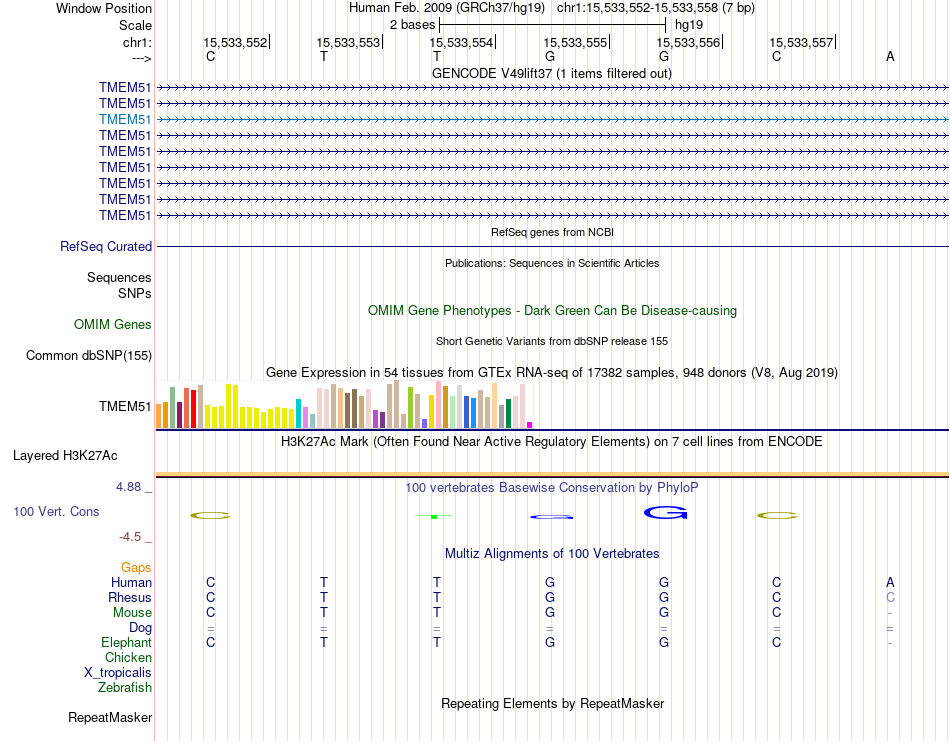The image size is (950, 741).
Task: Click position label 15,533,554 on ruler
Action: click(x=462, y=42)
